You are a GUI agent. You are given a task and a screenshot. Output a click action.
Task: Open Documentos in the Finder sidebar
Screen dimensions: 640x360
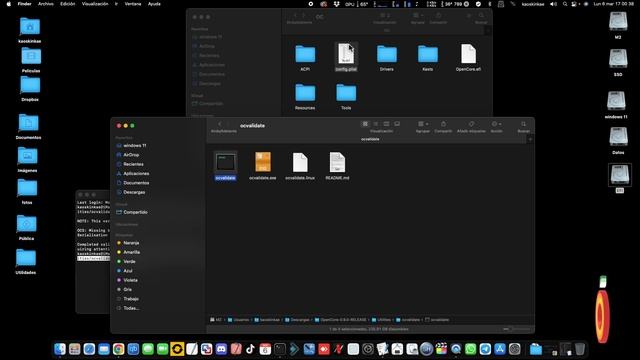click(136, 183)
